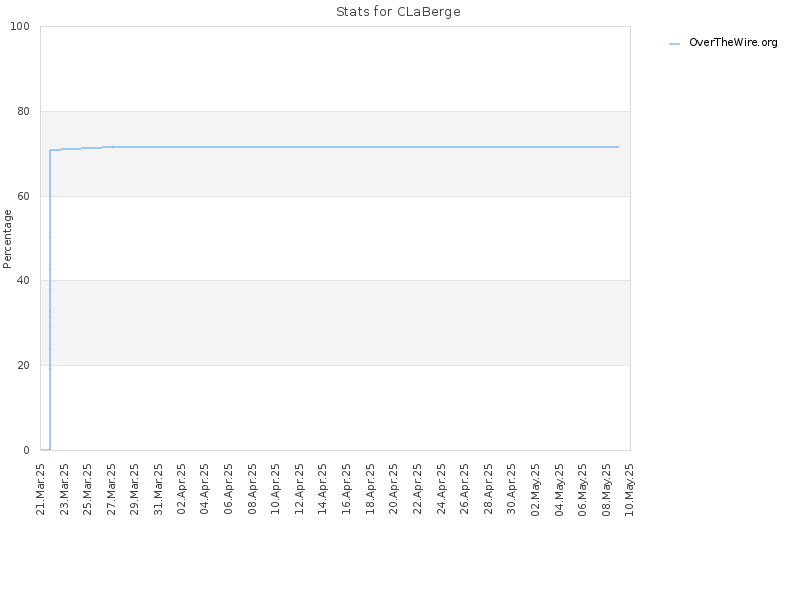Click the 31.Mar.25 date label
The width and height of the screenshot is (800, 600).
coord(158,489)
